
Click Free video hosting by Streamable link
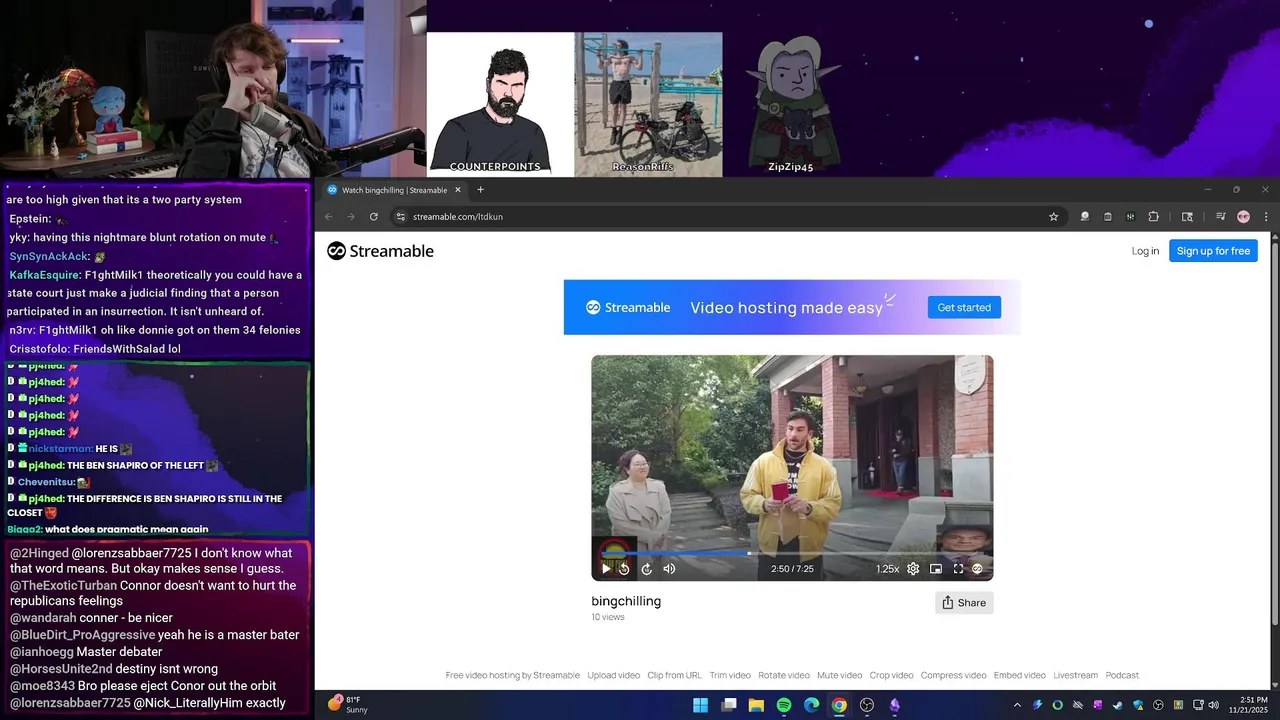(512, 675)
